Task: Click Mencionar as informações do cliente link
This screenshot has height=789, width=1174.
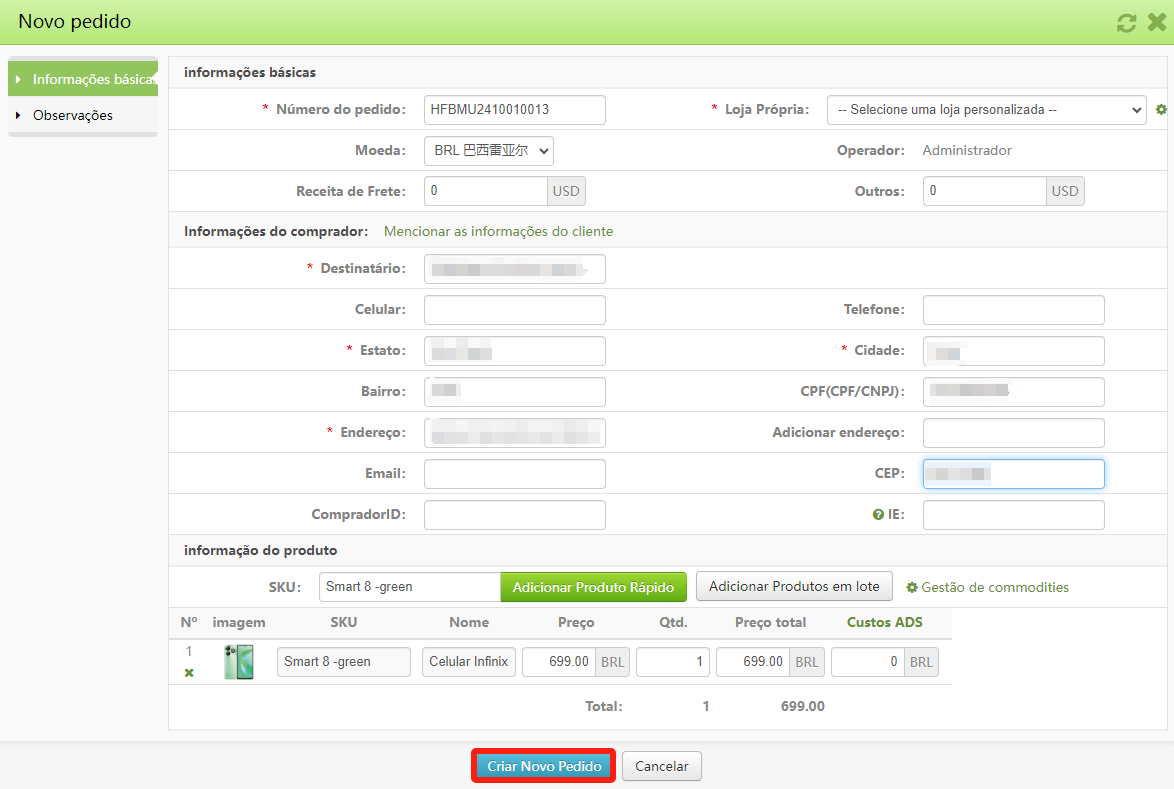Action: [496, 231]
